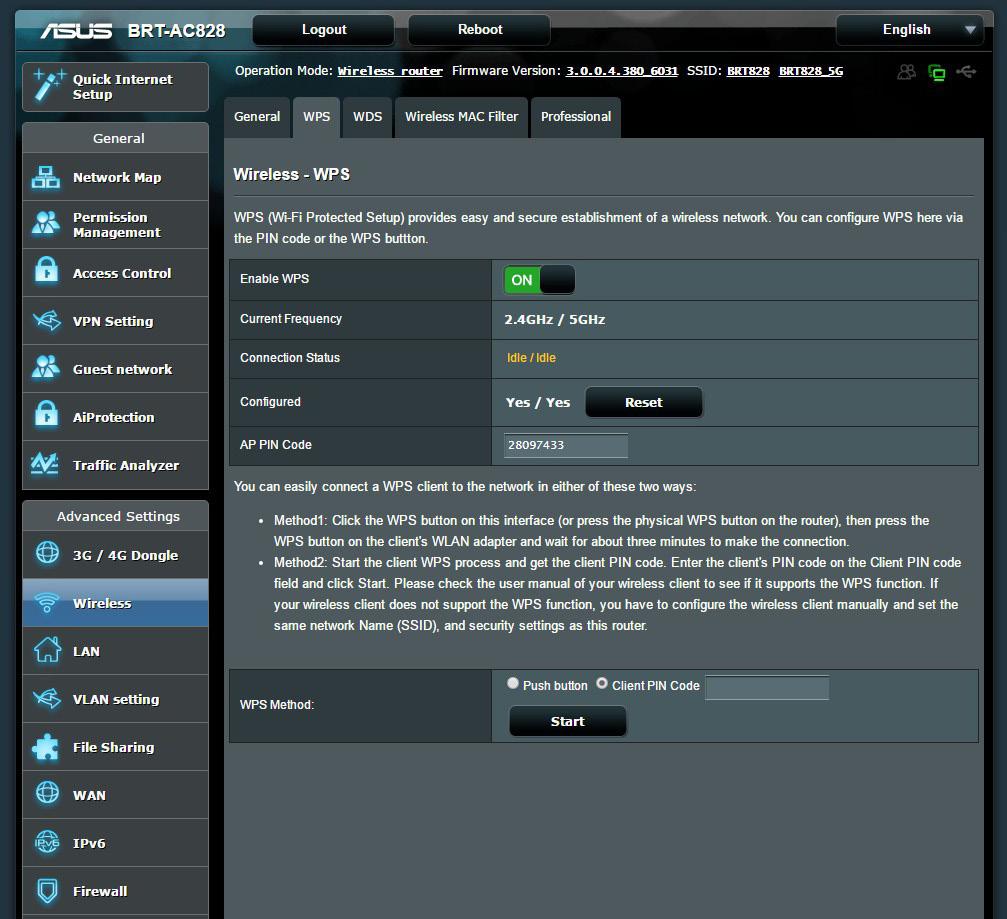Click the Logout button

pos(324,30)
